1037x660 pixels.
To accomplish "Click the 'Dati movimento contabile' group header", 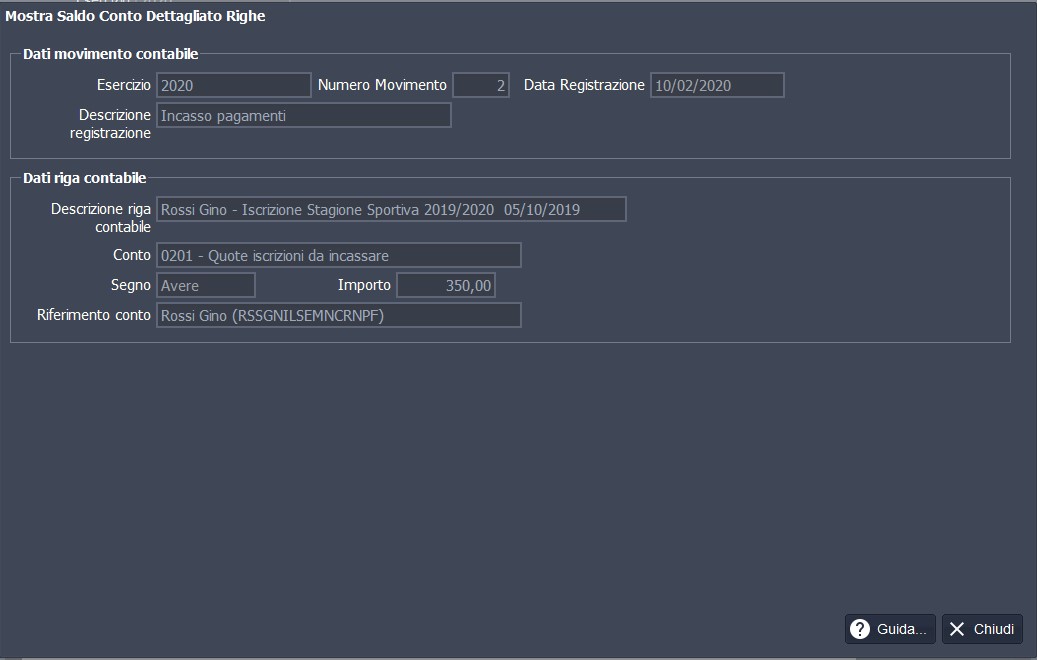I will click(x=111, y=54).
